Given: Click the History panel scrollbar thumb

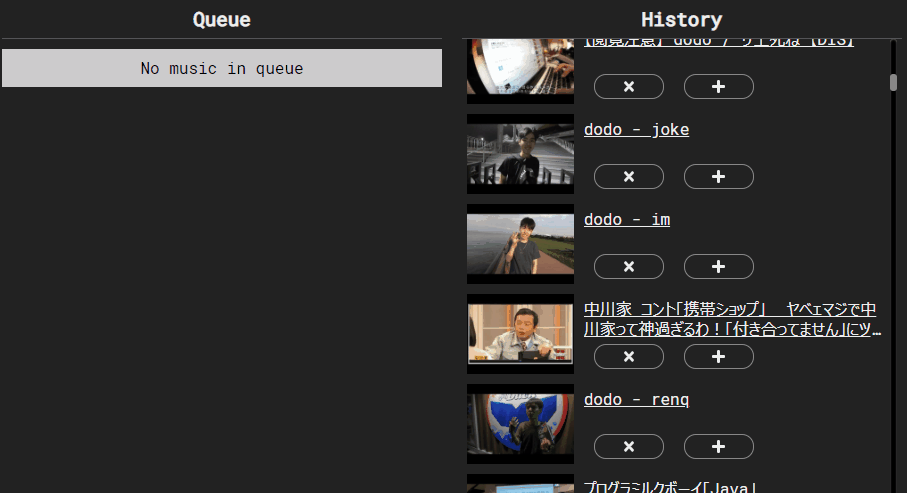Looking at the screenshot, I should (894, 82).
